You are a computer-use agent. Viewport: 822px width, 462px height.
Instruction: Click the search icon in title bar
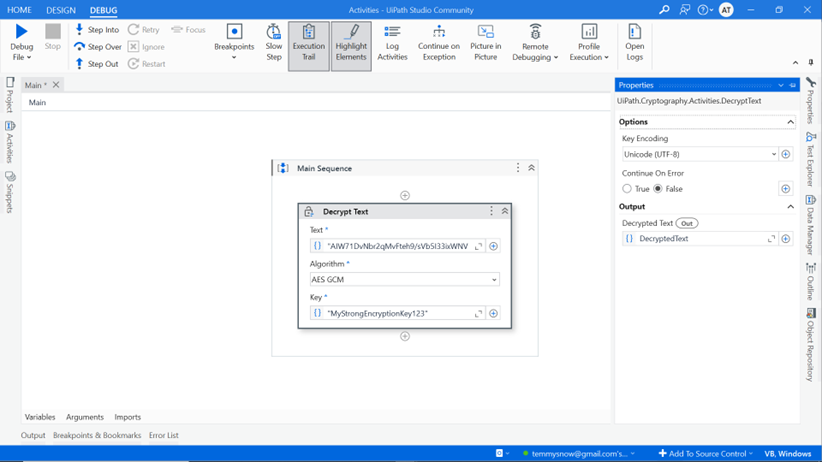point(664,9)
